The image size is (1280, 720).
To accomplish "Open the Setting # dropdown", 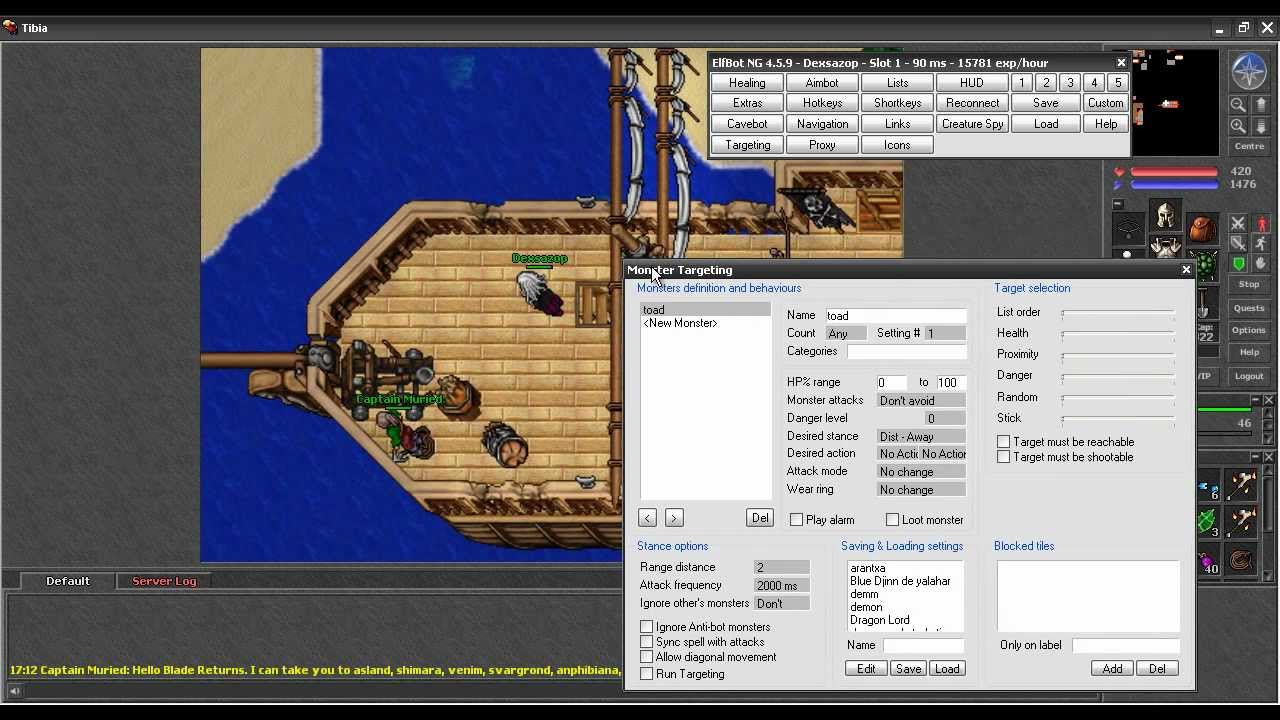I will click(x=945, y=333).
